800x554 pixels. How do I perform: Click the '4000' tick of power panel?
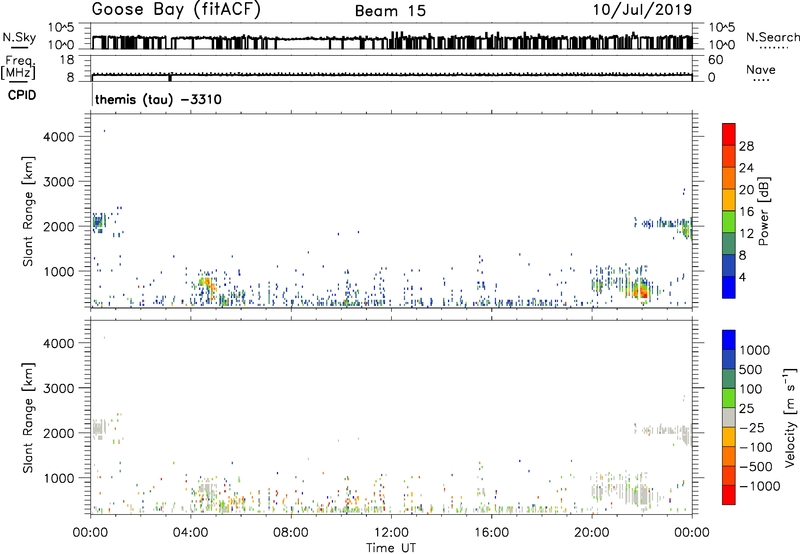59,137
